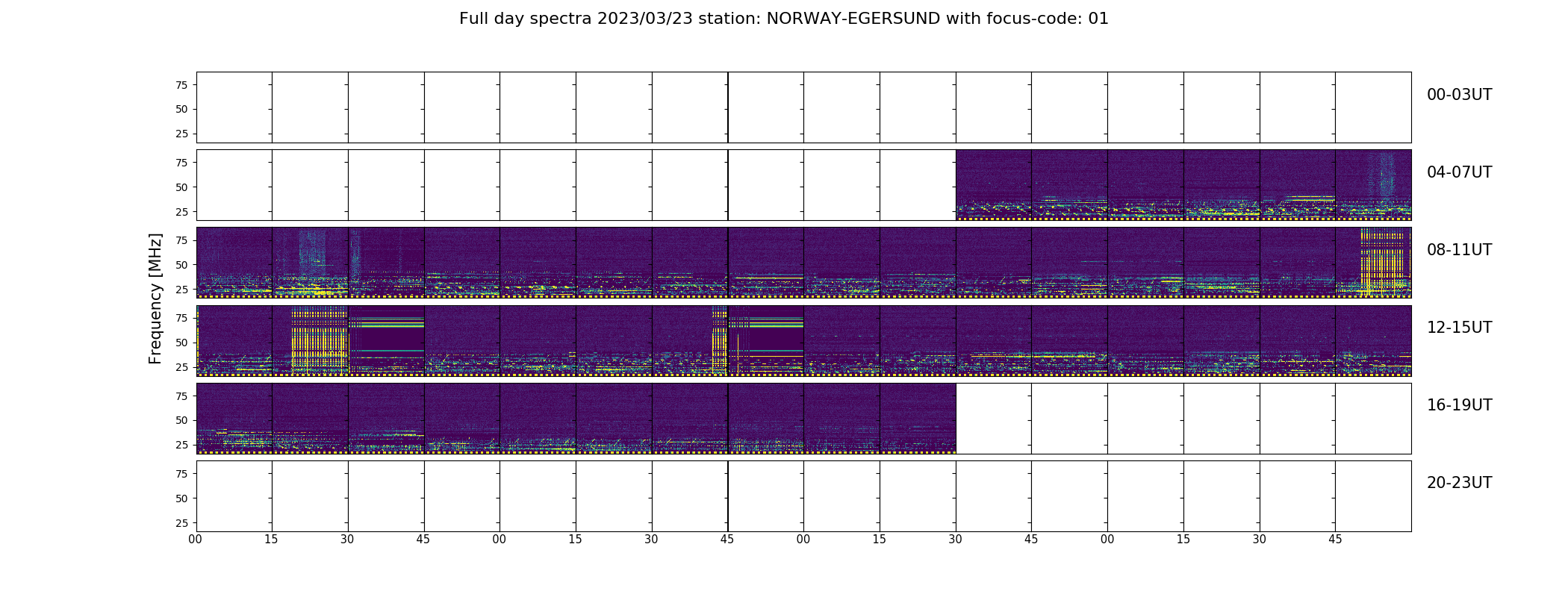Click the 50 tick of the 16-19UT row
Viewport: 1568px width, 597px height.
click(181, 420)
